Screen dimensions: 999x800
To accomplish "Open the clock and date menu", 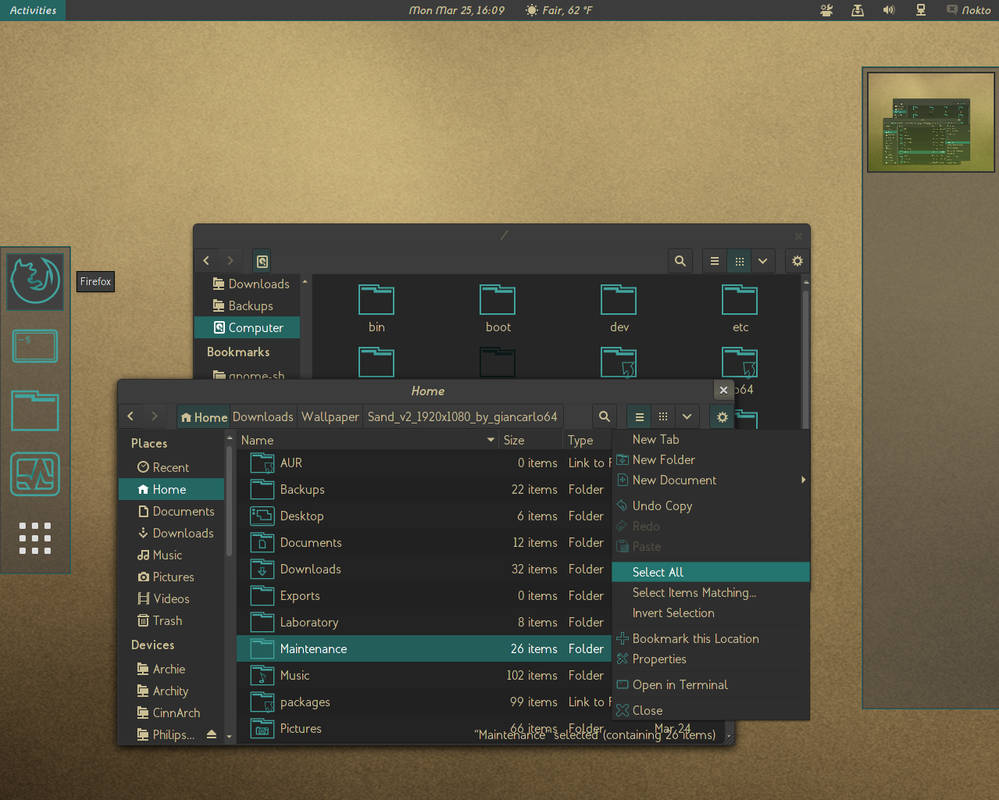I will 457,10.
